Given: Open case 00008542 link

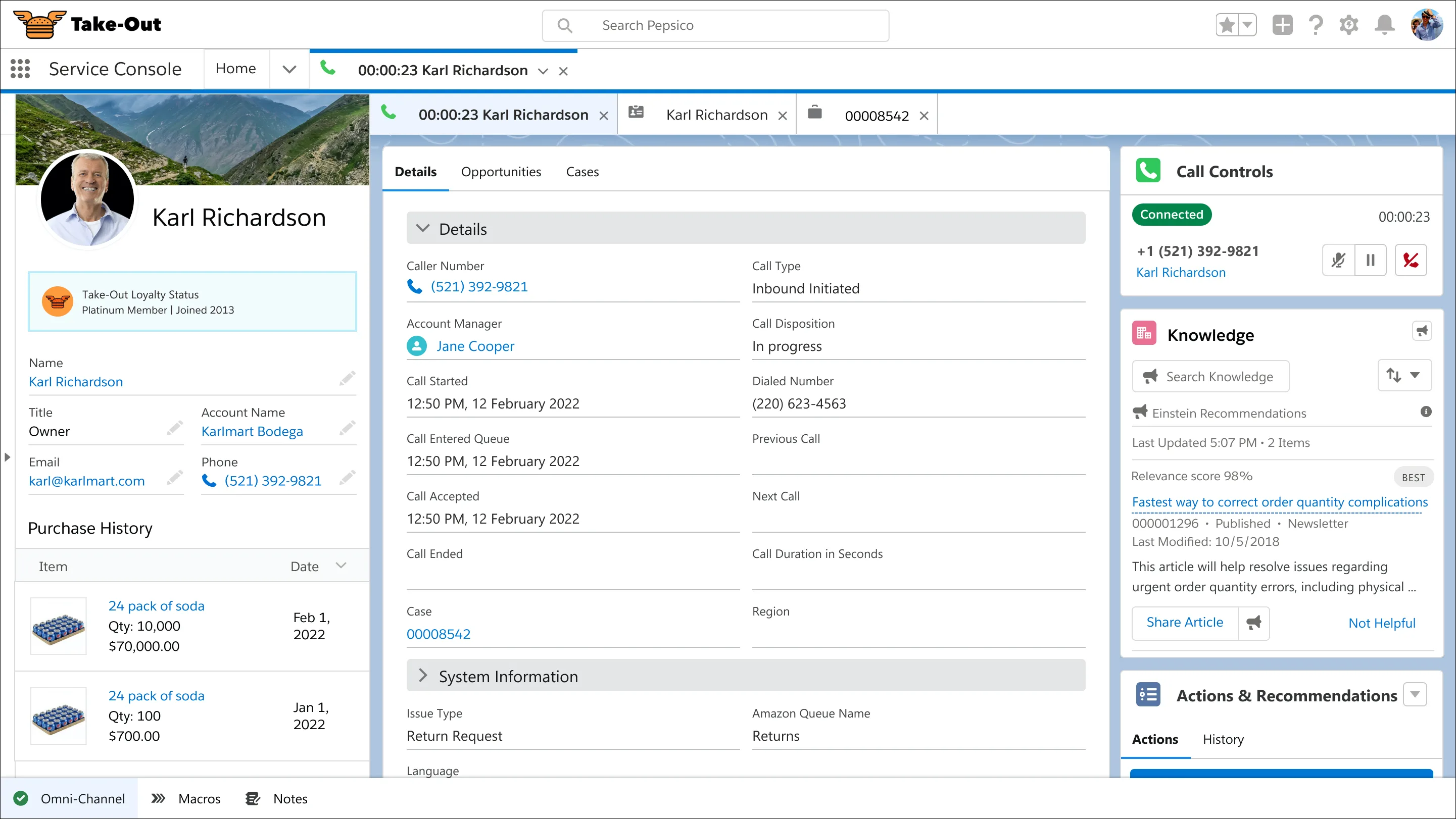Looking at the screenshot, I should tap(438, 633).
